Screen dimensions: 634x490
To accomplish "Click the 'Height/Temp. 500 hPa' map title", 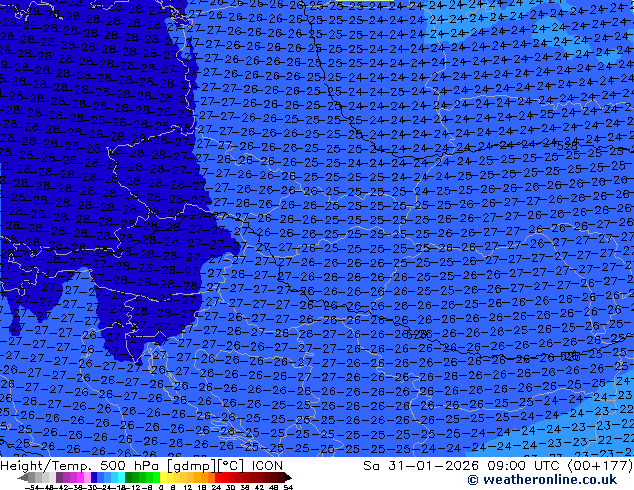I will pos(81,466).
